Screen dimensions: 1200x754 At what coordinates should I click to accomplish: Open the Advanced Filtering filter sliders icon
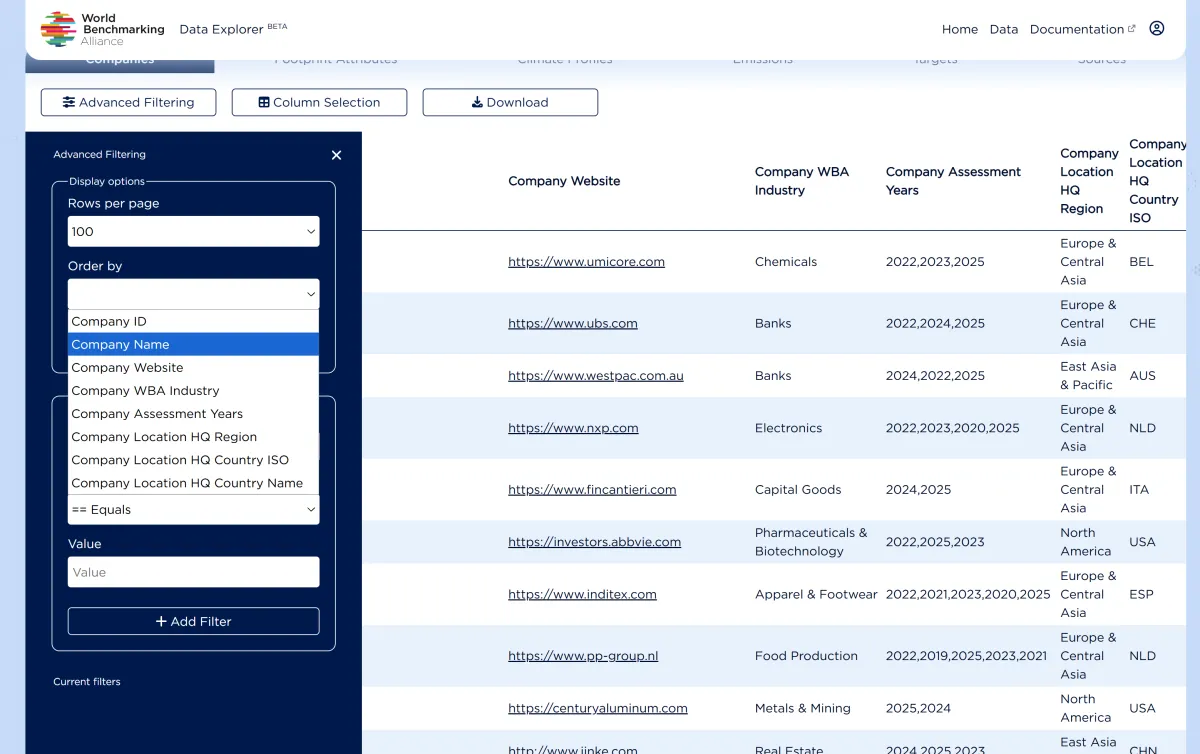[70, 102]
